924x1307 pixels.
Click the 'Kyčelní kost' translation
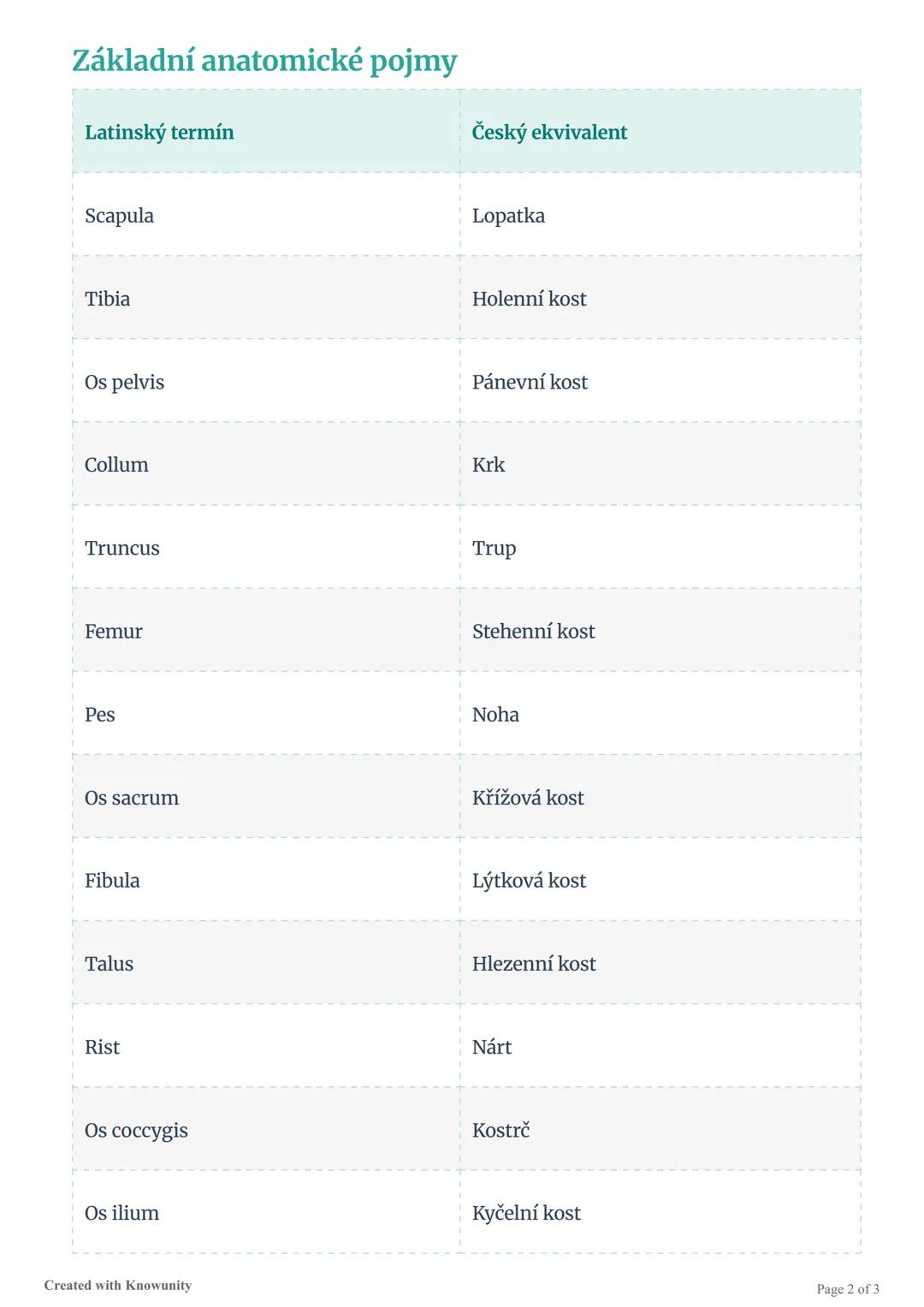[x=526, y=1213]
